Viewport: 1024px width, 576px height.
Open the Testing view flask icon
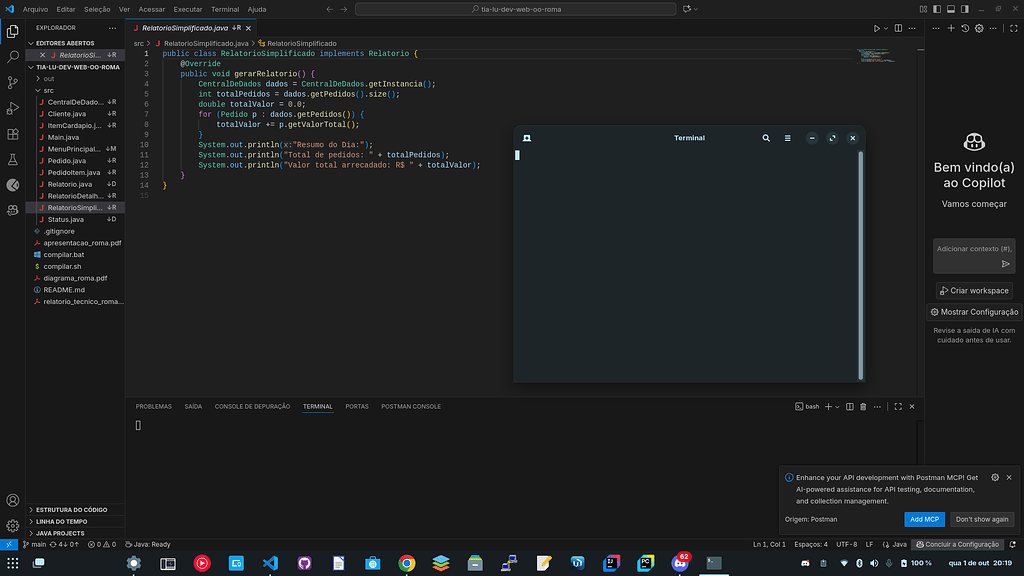coord(13,160)
